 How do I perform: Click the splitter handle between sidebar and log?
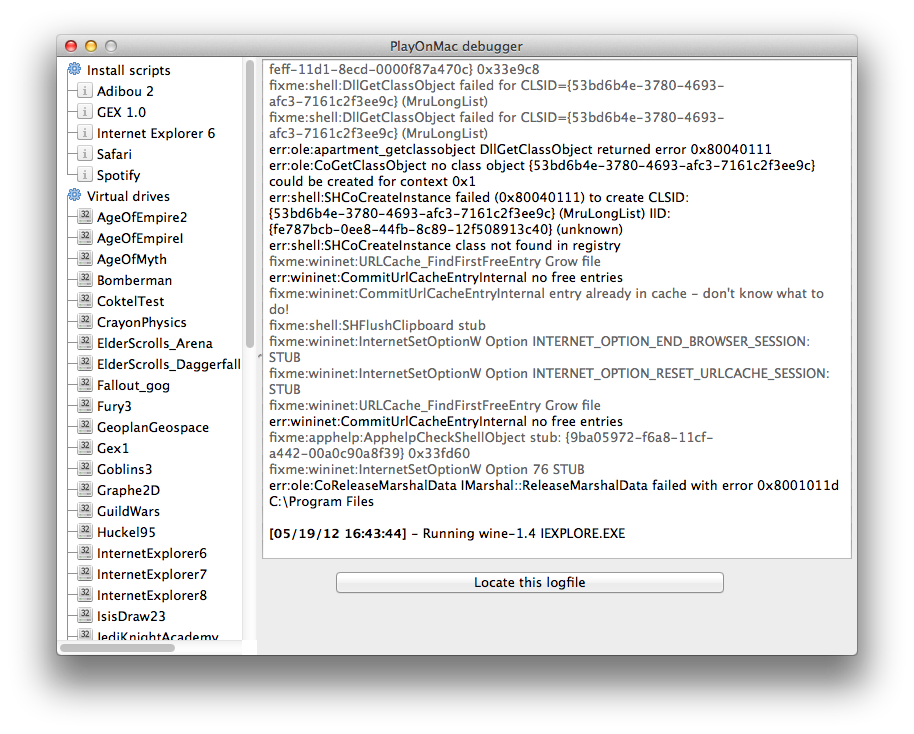pos(258,352)
